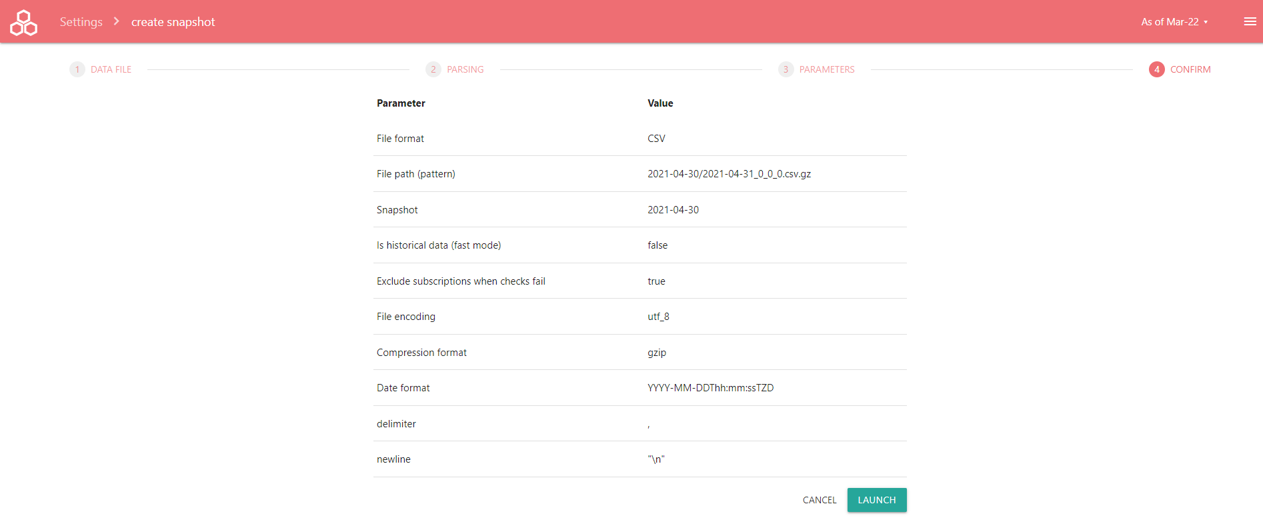Click the step 3 circle icon
Viewport: 1263px width, 526px height.
786,69
